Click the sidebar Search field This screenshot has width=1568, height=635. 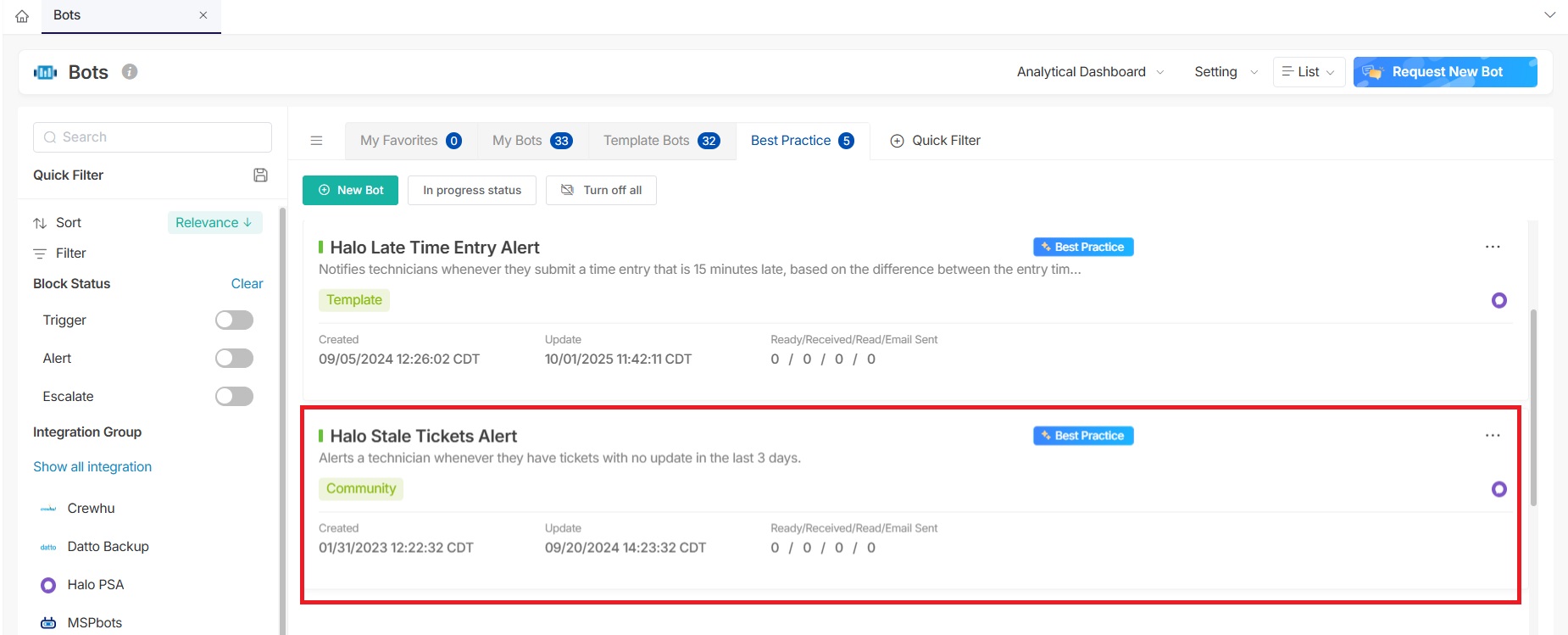click(153, 137)
